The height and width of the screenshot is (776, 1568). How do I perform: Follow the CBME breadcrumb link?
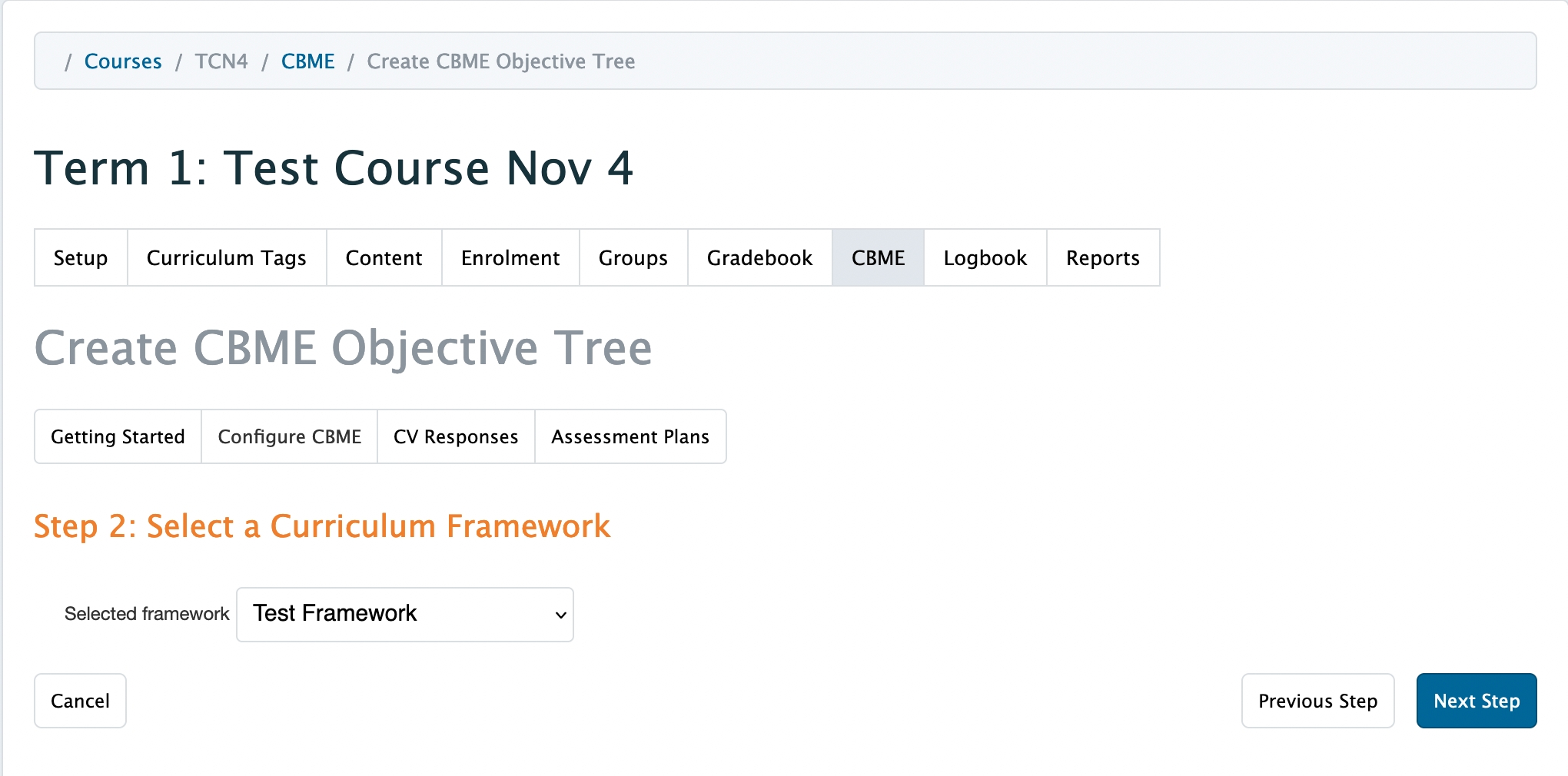[307, 61]
